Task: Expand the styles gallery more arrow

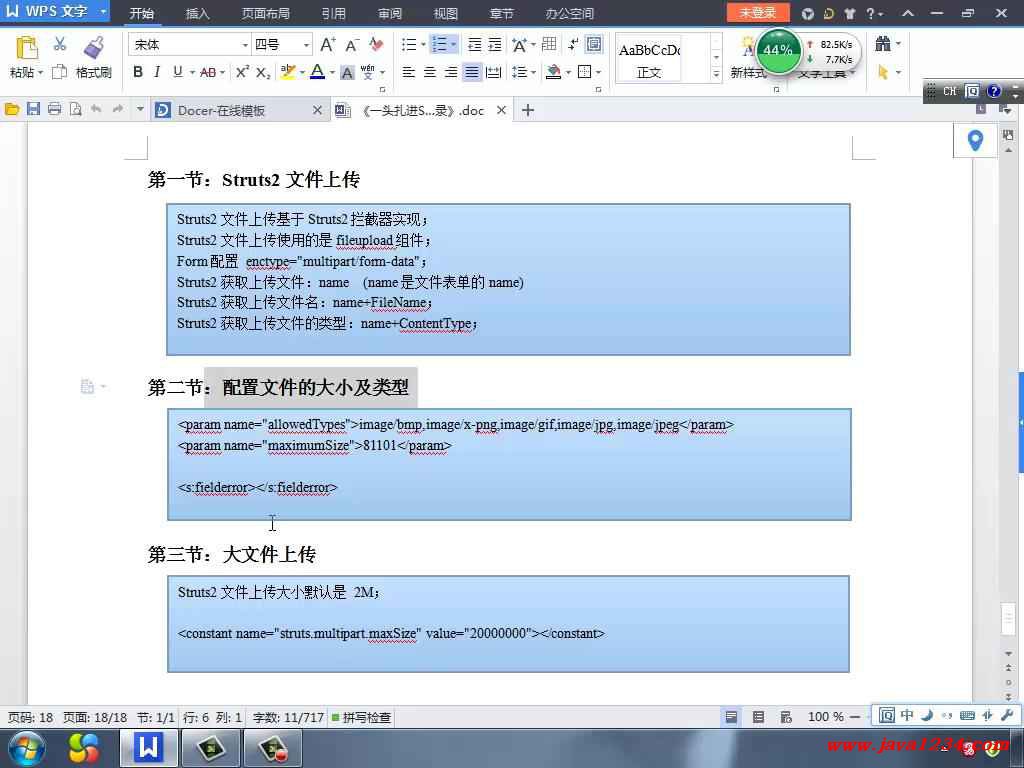Action: 716,74
